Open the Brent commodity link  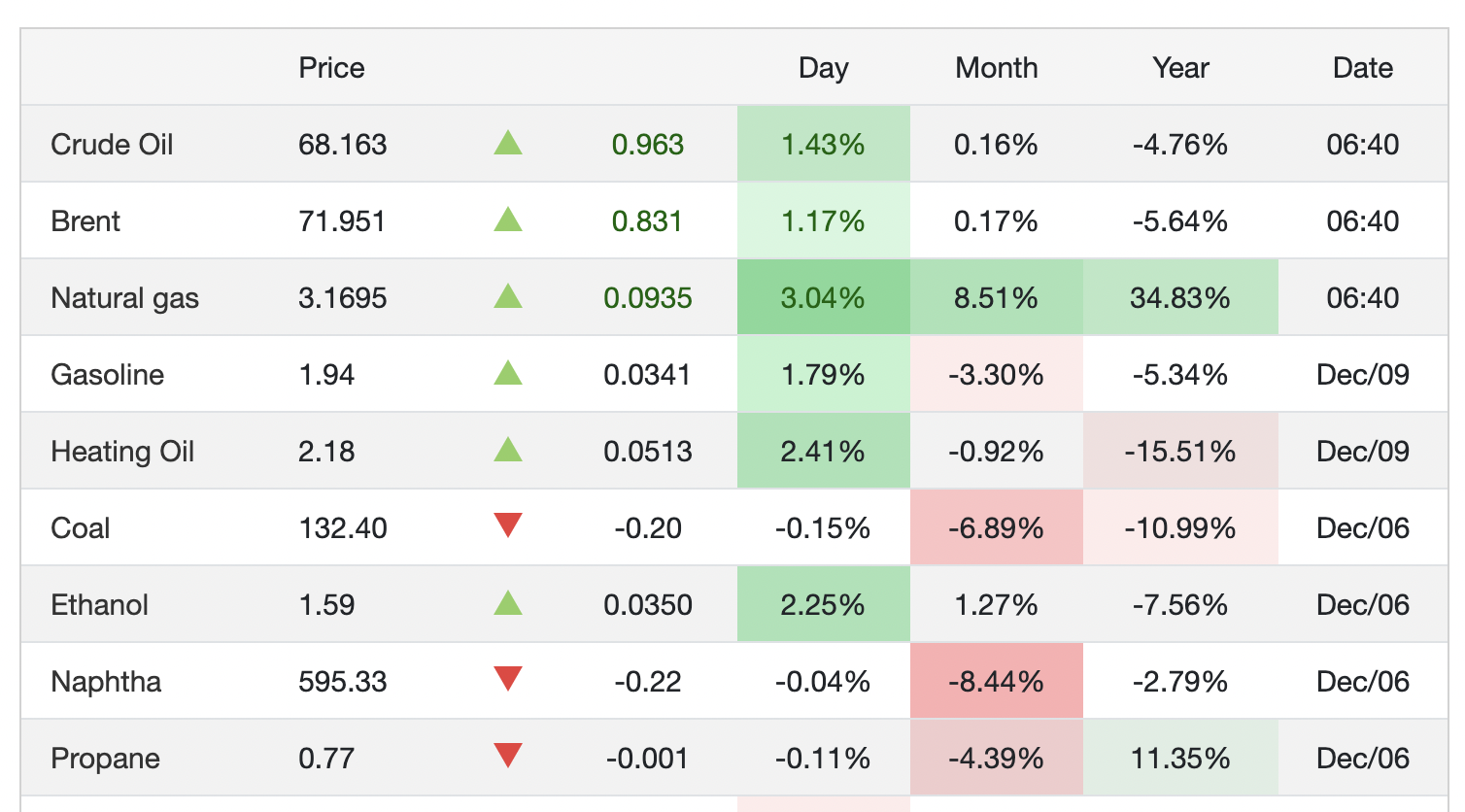tap(85, 221)
